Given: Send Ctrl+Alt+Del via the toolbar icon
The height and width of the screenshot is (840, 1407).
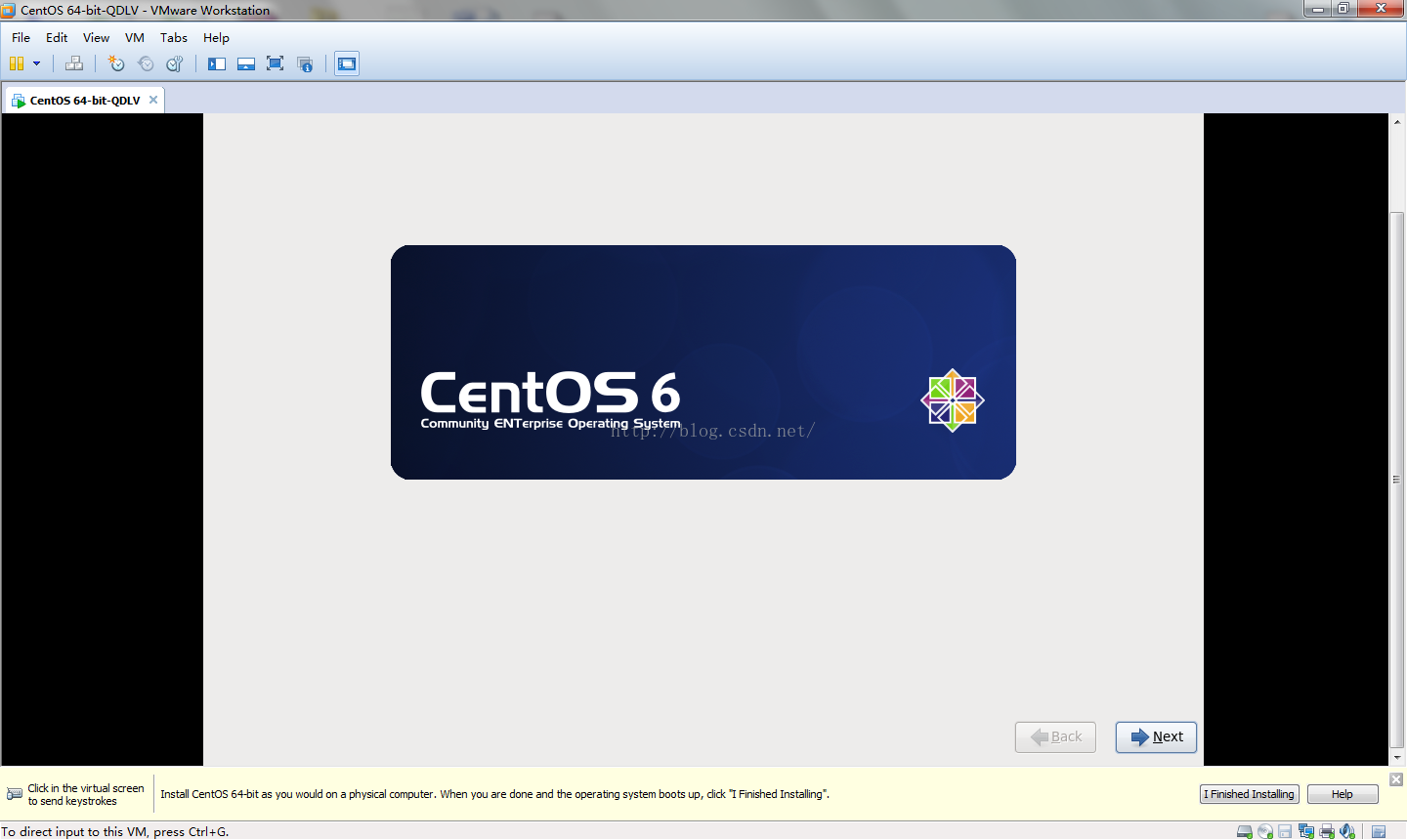Looking at the screenshot, I should click(74, 63).
